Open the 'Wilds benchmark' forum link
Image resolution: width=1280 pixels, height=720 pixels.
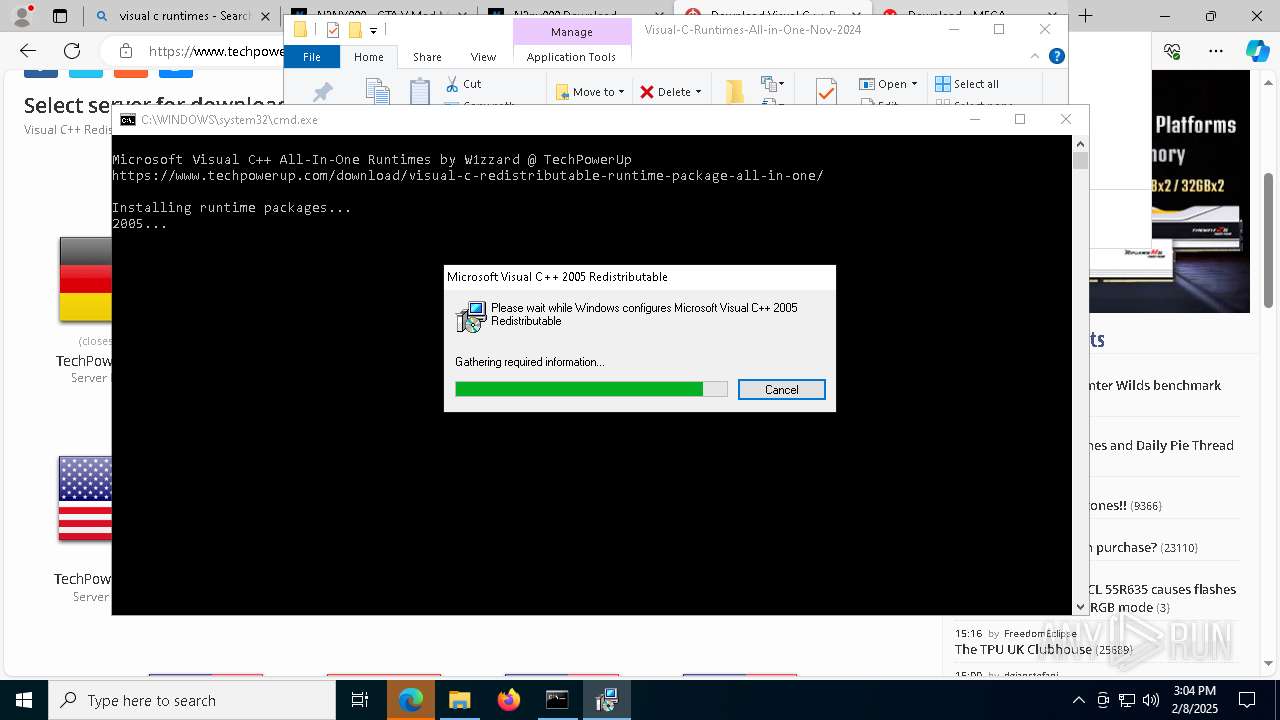1155,385
